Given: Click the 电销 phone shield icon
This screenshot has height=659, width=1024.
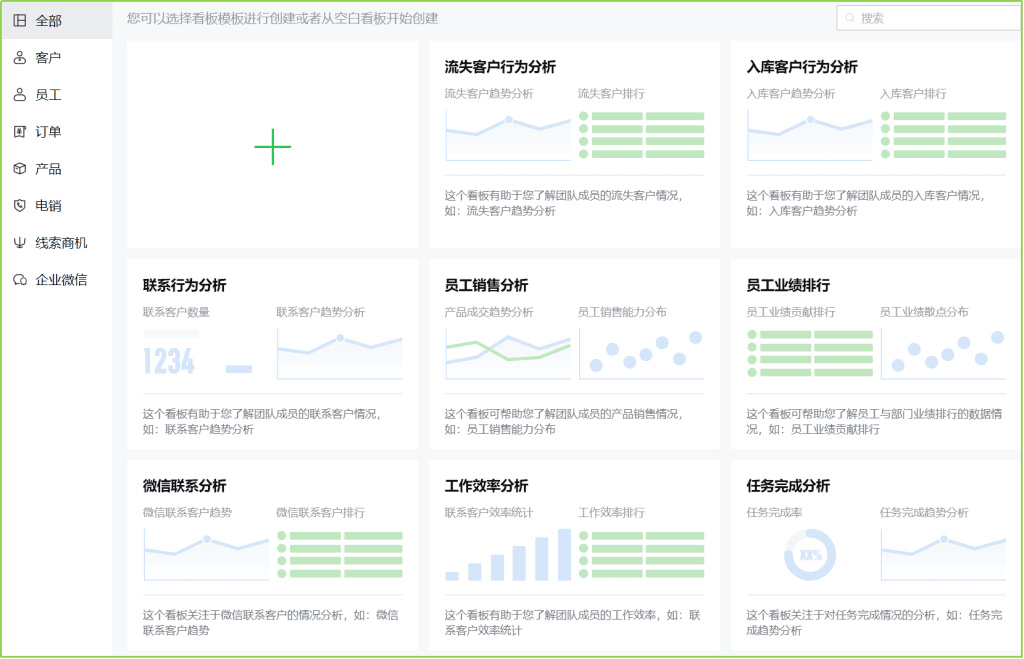Looking at the screenshot, I should [x=20, y=206].
